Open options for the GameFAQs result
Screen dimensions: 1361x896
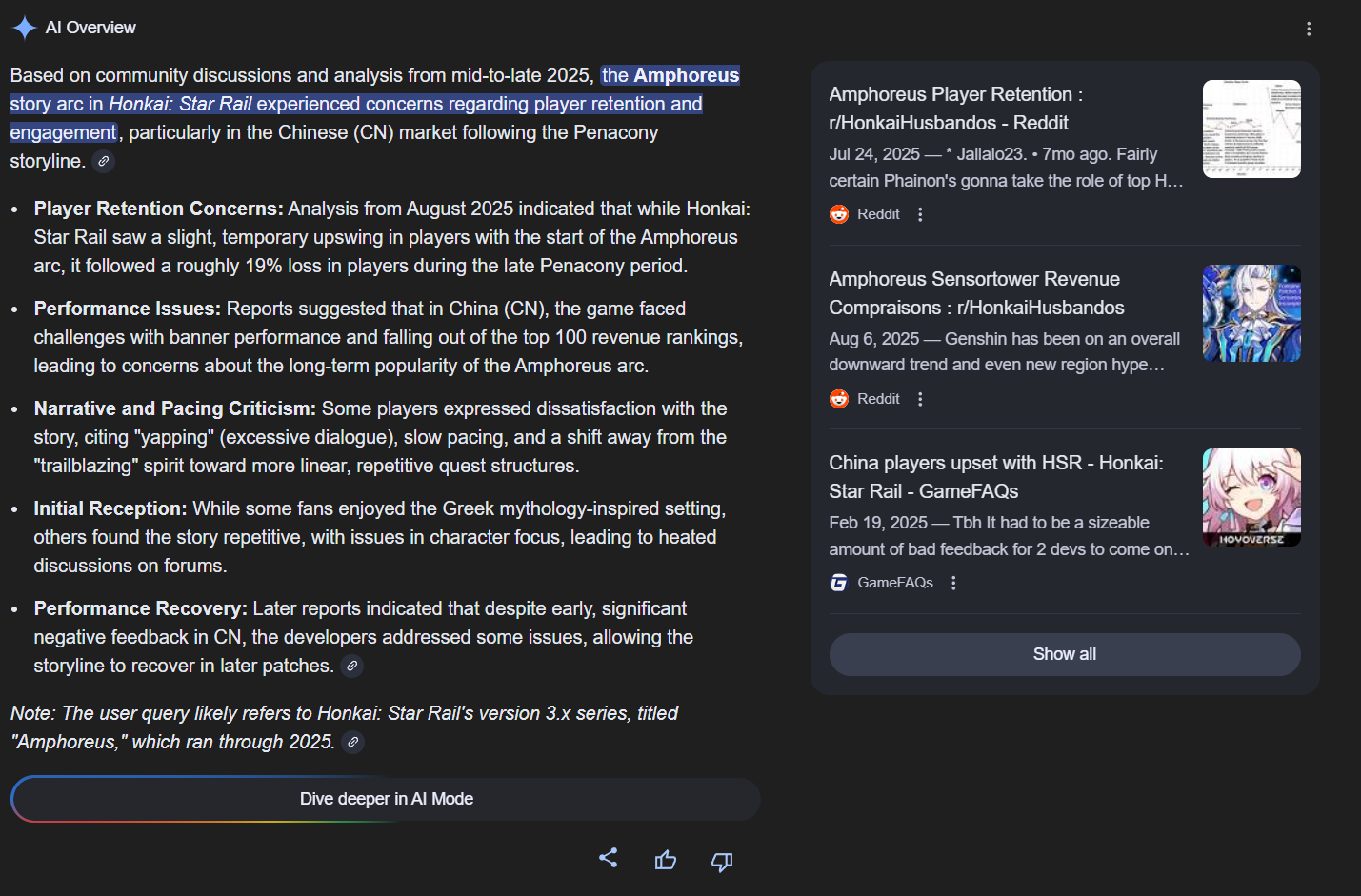click(x=953, y=583)
